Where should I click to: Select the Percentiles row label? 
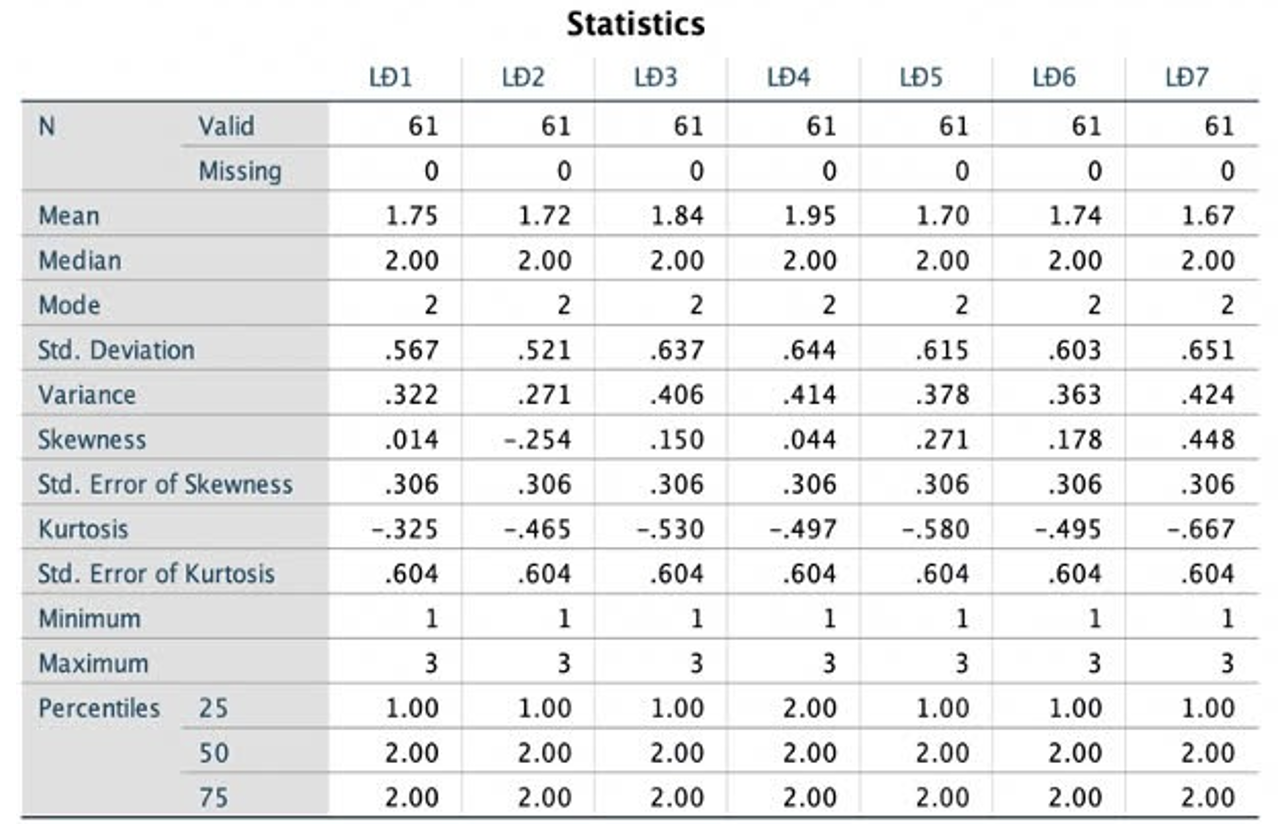pos(99,708)
